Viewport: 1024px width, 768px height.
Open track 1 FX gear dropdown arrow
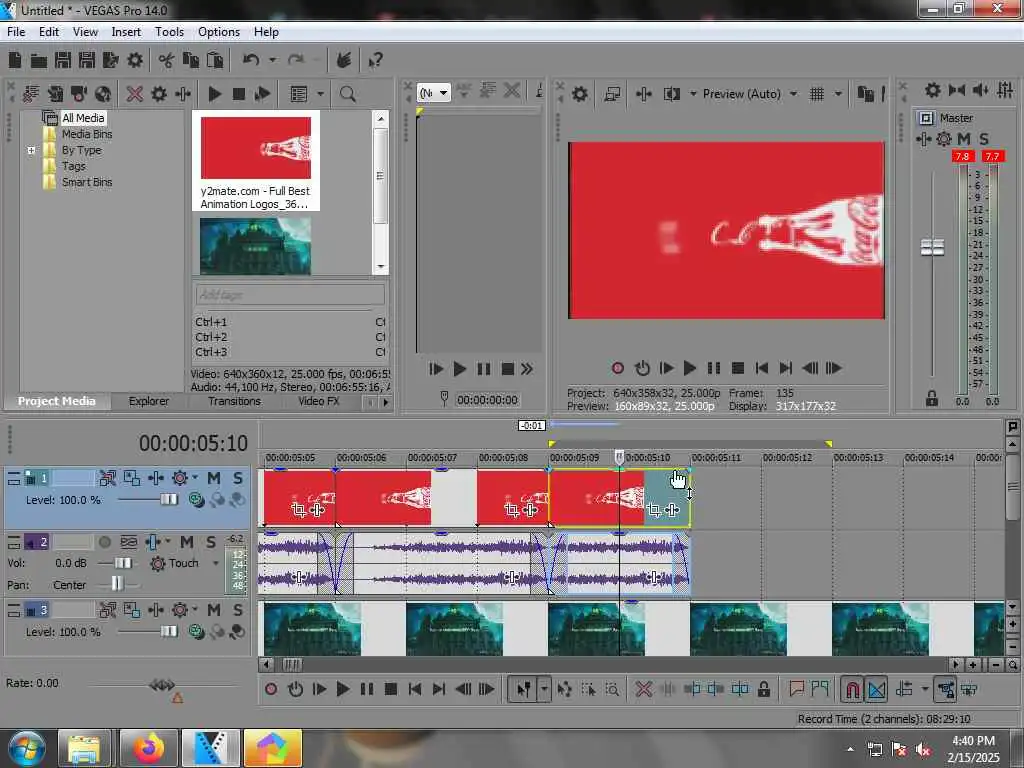click(x=195, y=478)
